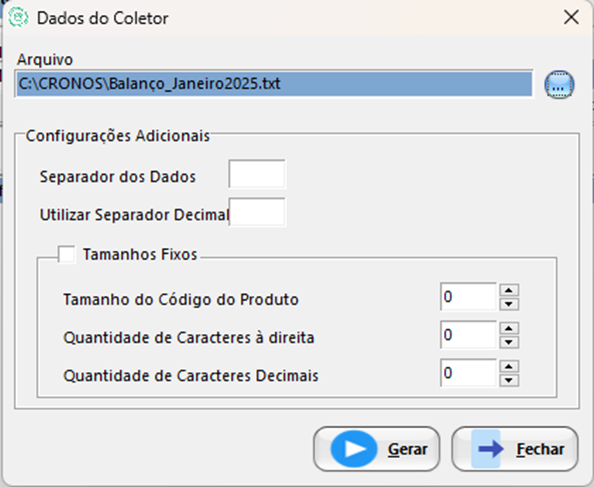
Task: Open the file browse ellipsis button
Action: [559, 85]
